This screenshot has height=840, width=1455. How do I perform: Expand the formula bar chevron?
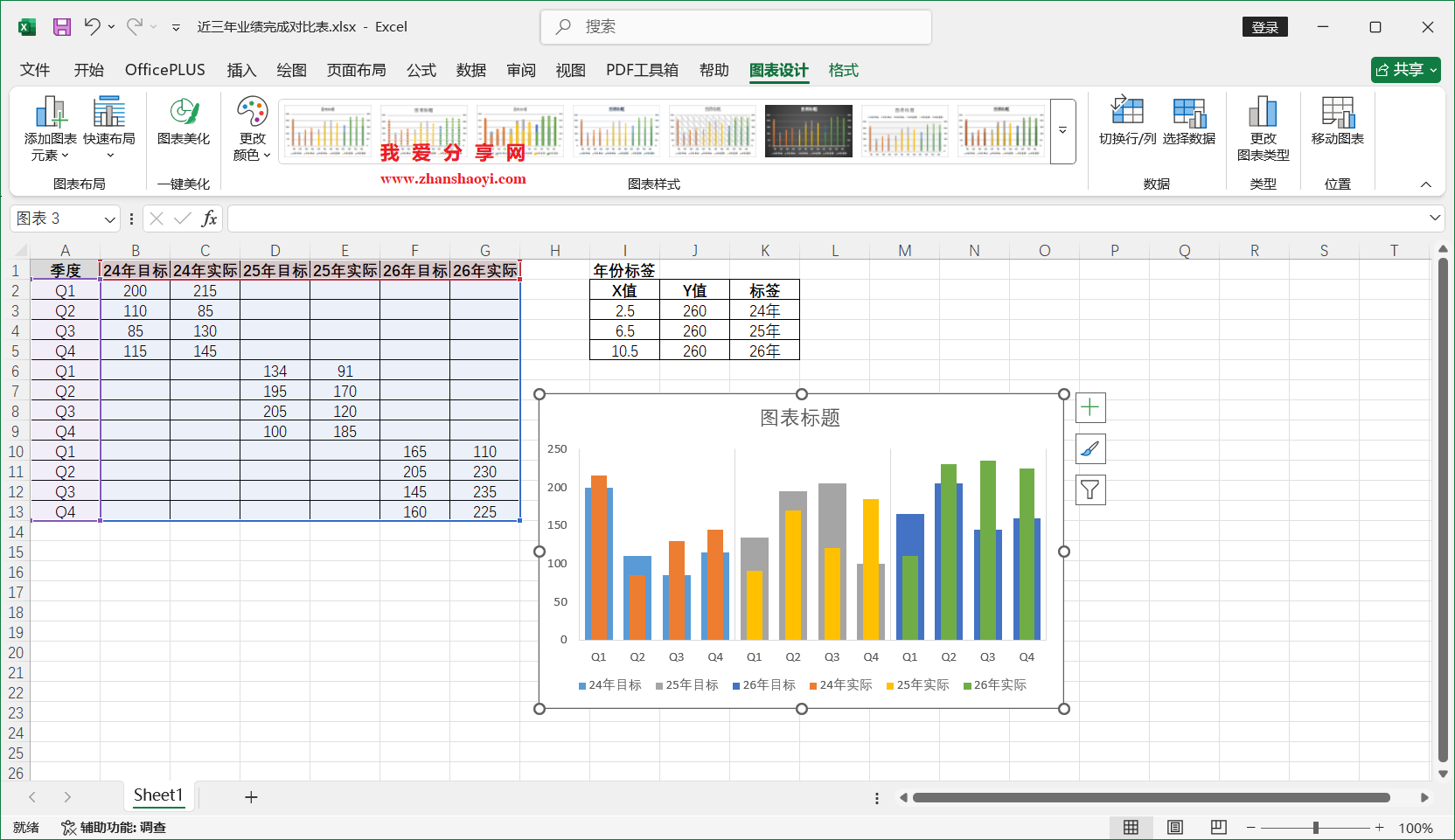click(x=1435, y=218)
